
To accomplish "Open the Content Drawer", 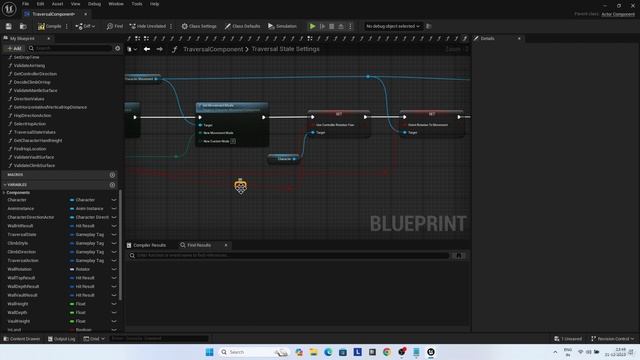I will 22,339.
